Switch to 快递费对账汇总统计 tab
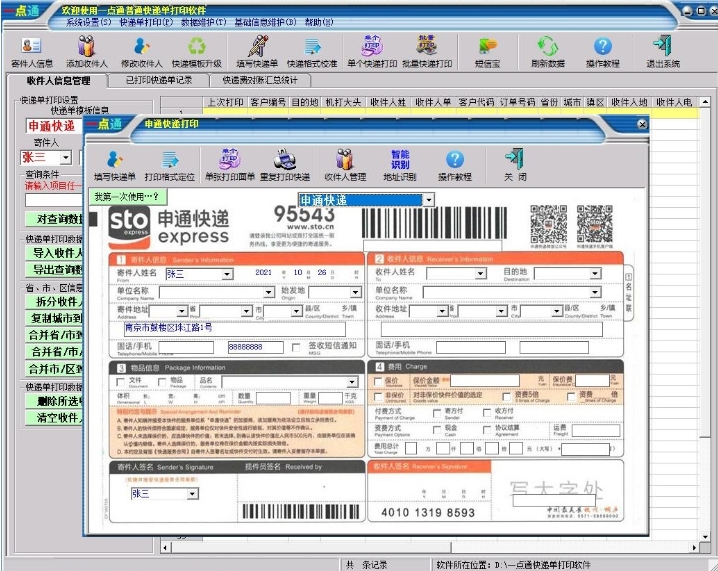Screen dimensions: 718x571 pyautogui.click(x=260, y=80)
